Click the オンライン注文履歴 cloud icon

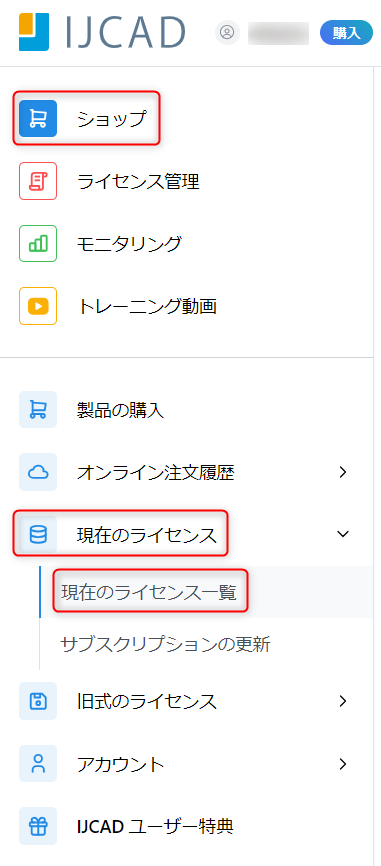38,472
